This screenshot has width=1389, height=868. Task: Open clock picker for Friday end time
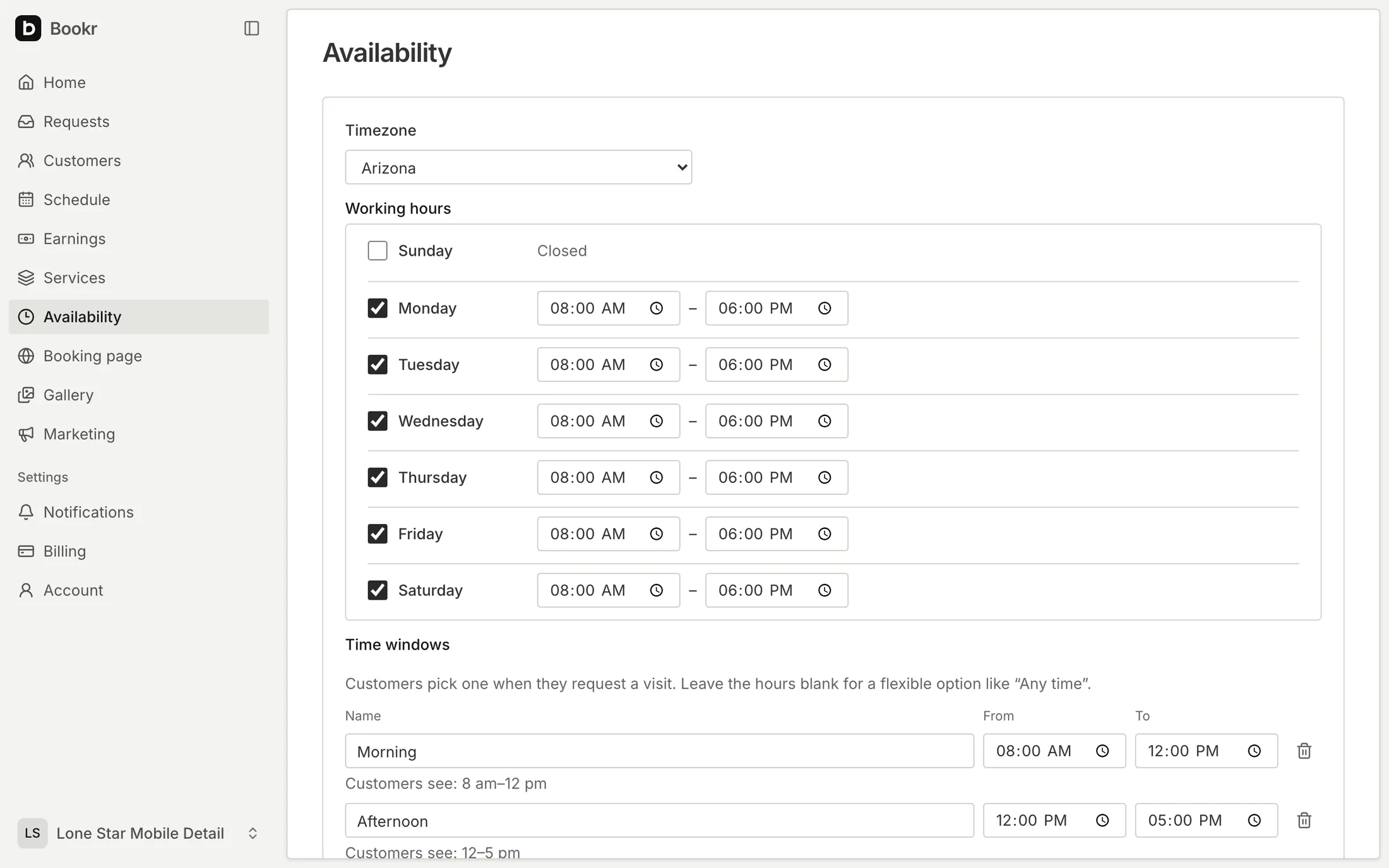tap(825, 534)
